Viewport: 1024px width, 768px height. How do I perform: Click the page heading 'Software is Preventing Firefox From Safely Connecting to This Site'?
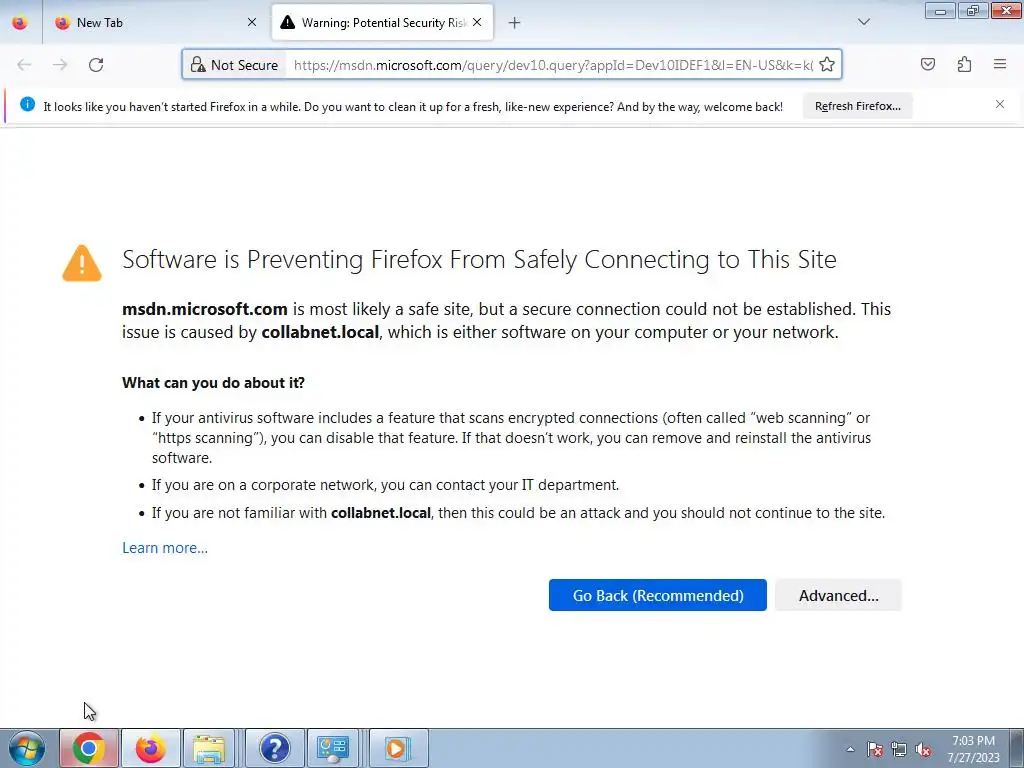pyautogui.click(x=479, y=259)
